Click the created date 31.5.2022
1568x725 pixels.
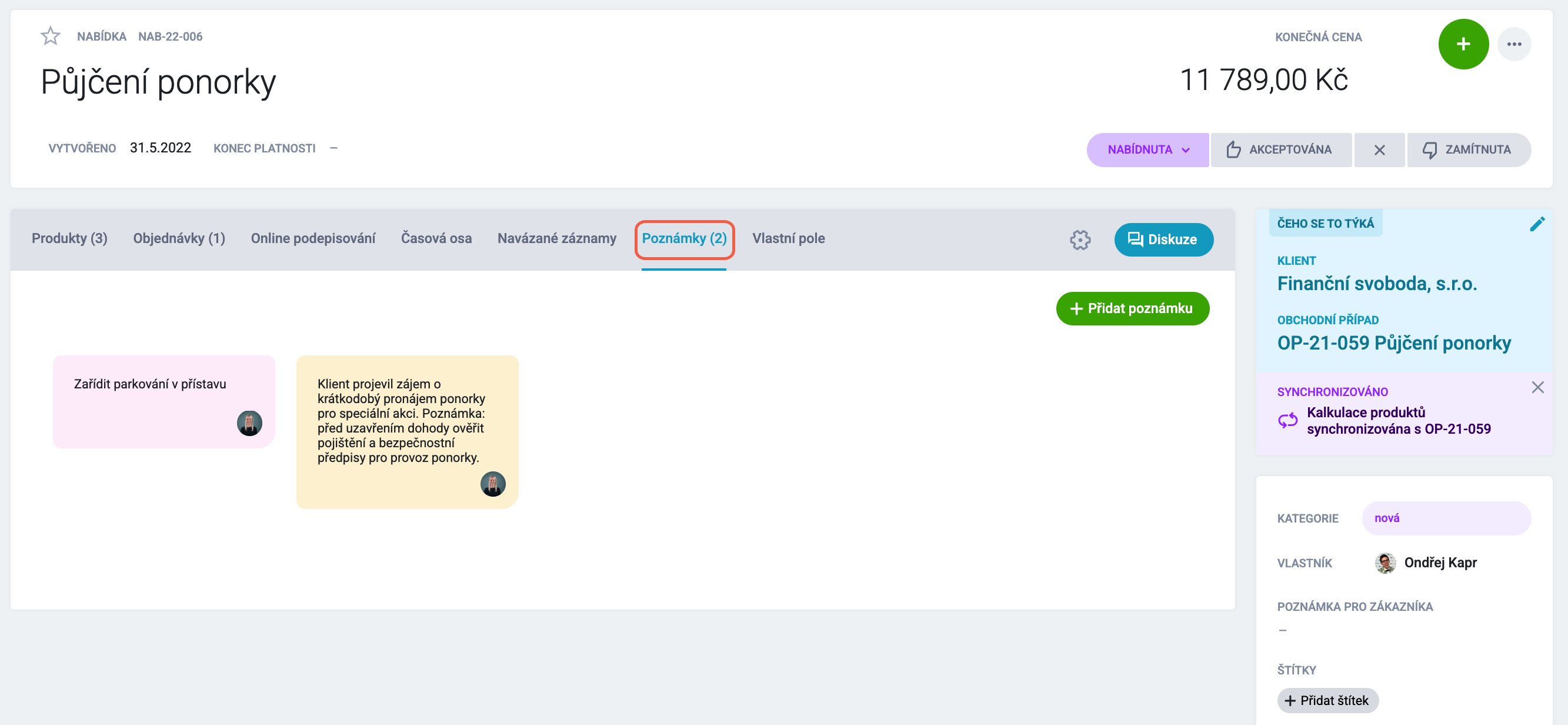pos(160,148)
